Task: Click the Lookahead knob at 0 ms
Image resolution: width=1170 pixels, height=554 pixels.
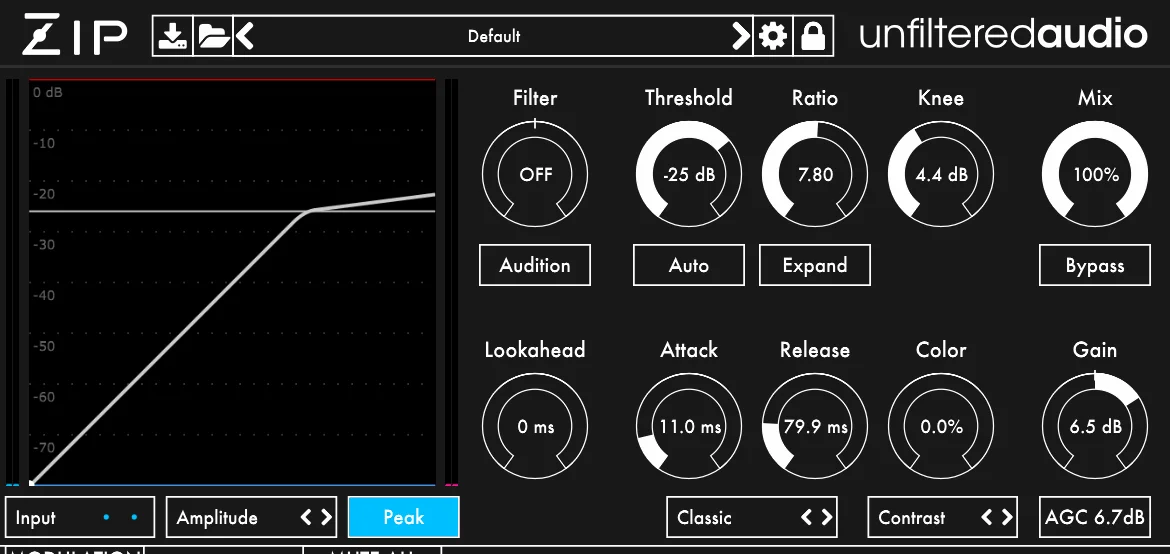Action: (x=535, y=426)
